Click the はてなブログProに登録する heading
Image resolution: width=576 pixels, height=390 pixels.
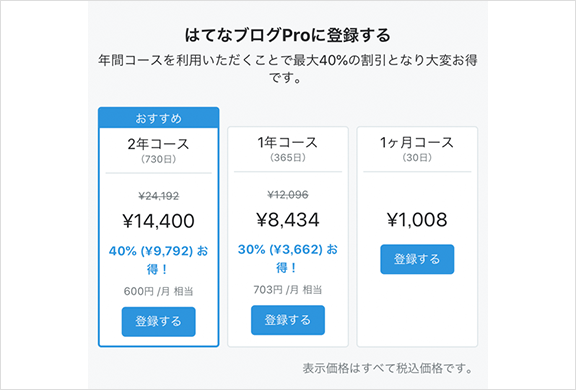point(288,35)
